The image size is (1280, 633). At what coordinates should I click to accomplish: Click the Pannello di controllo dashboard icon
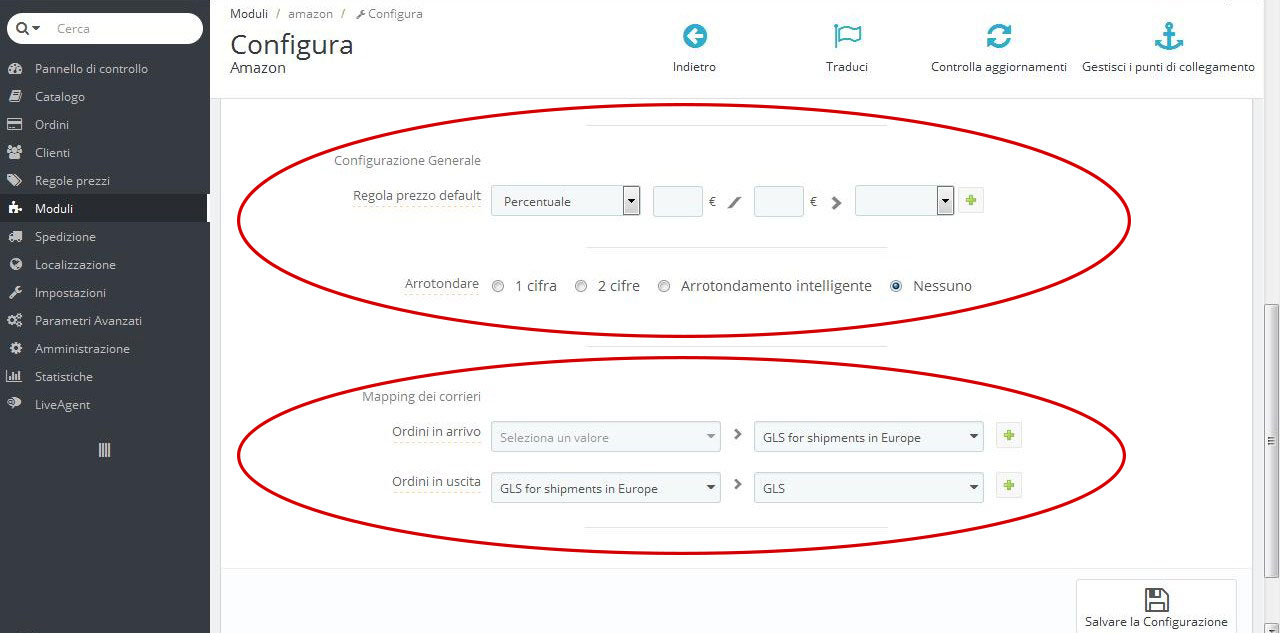15,69
